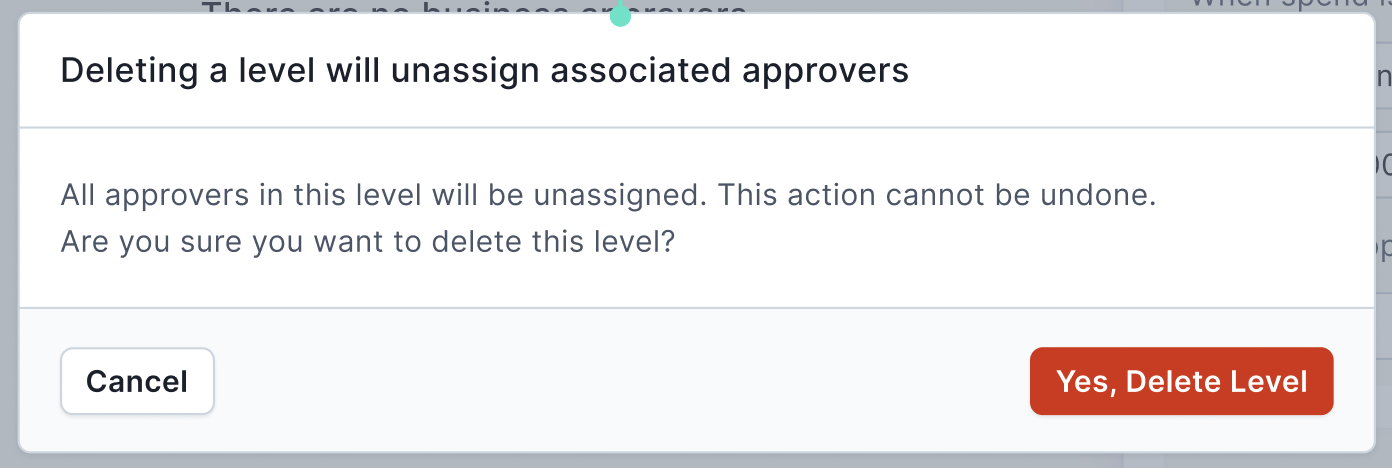Click the empty footer area between Cancel and Delete buttons
Viewport: 1392px width, 468px height.
620,381
